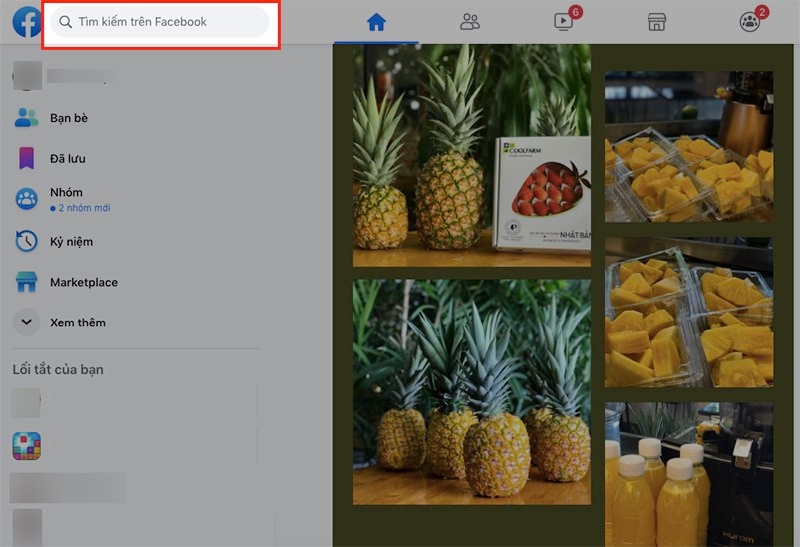Screen dimensions: 800x547
Task: Open Marketplace from the left sidebar
Action: (84, 282)
